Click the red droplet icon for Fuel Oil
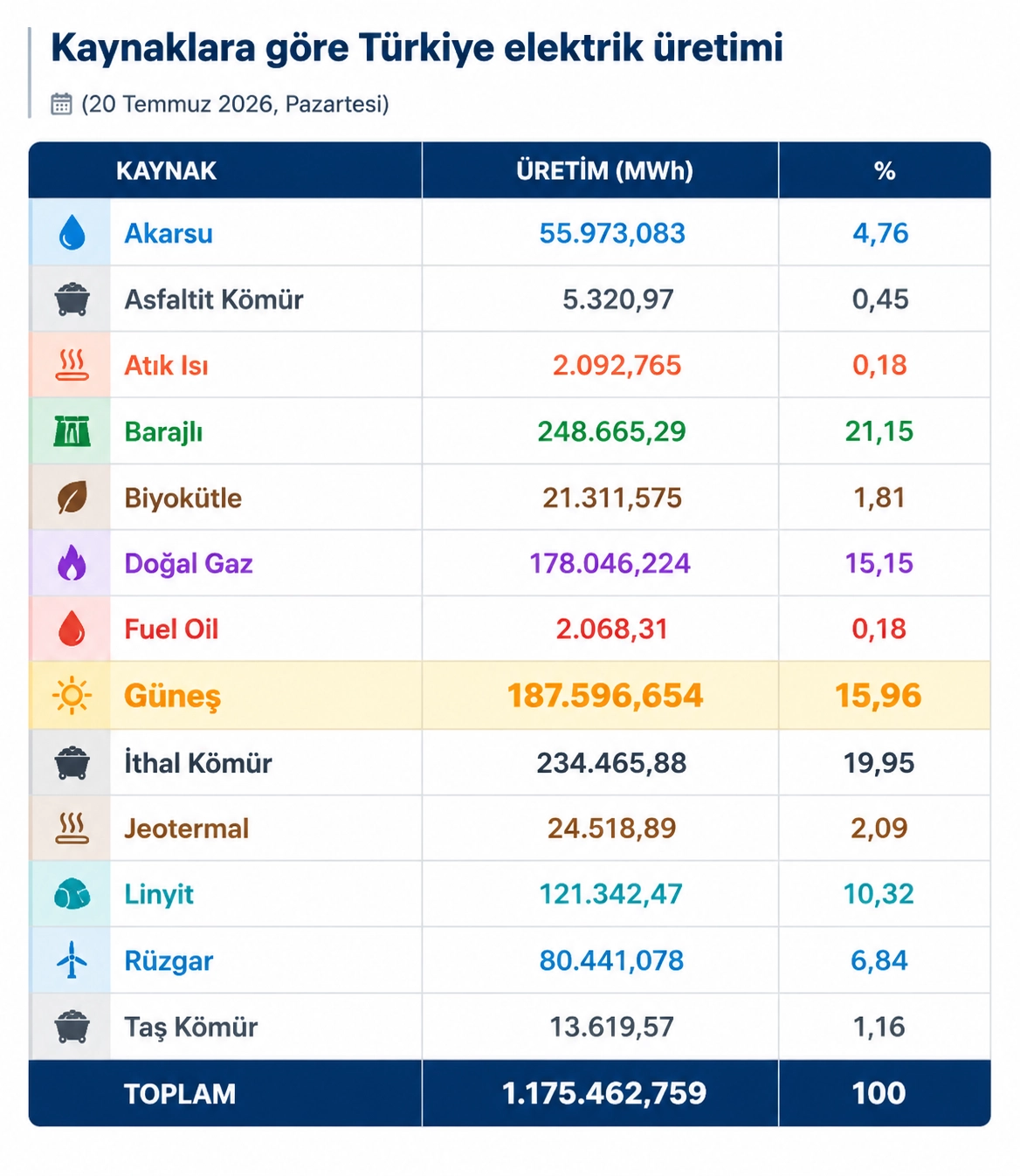 click(72, 629)
